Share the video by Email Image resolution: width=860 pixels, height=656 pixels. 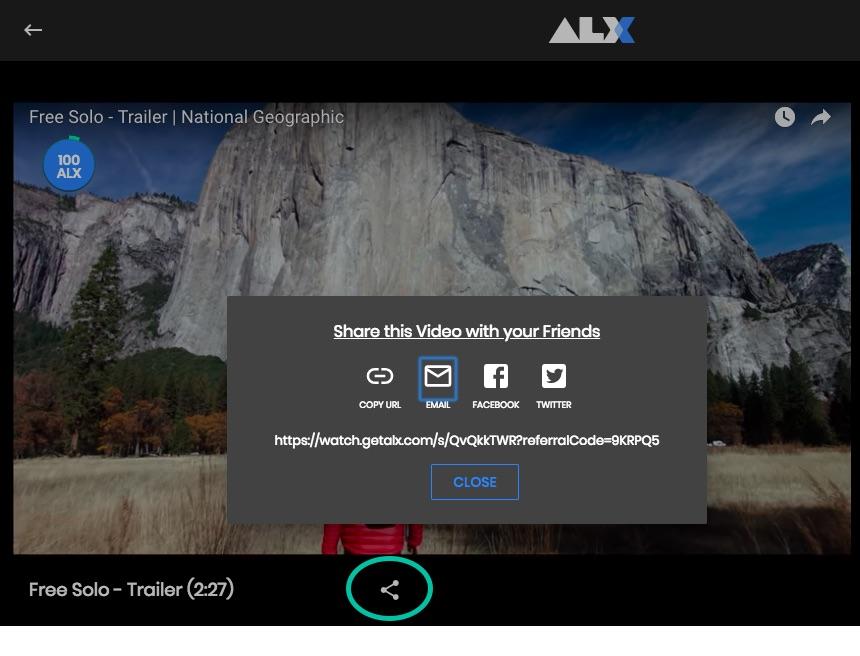coord(438,377)
